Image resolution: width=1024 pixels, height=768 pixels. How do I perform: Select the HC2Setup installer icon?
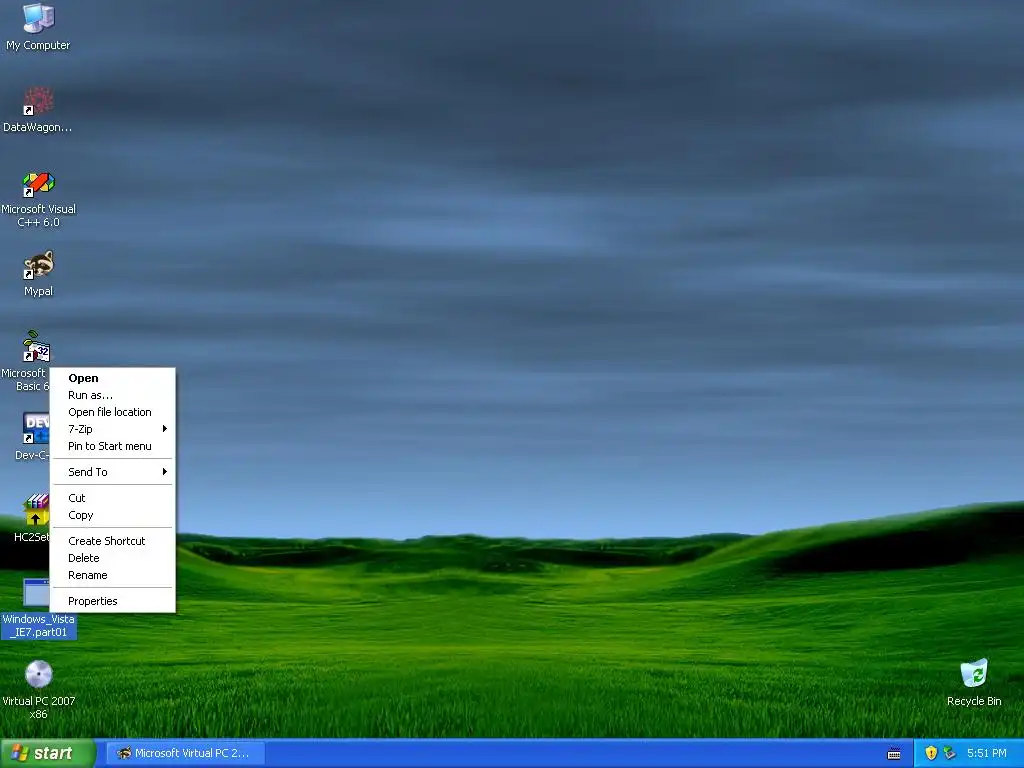tap(36, 510)
